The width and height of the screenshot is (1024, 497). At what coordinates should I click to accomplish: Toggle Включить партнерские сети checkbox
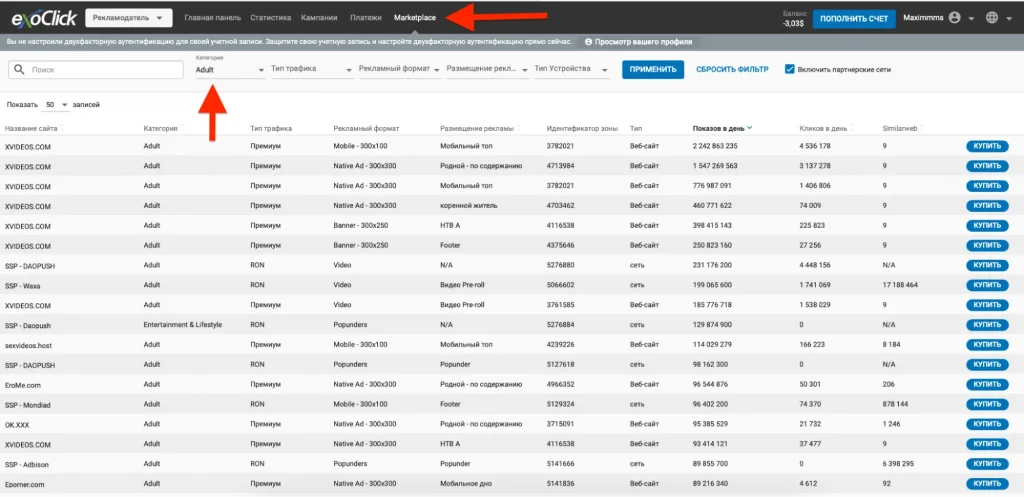pyautogui.click(x=790, y=69)
